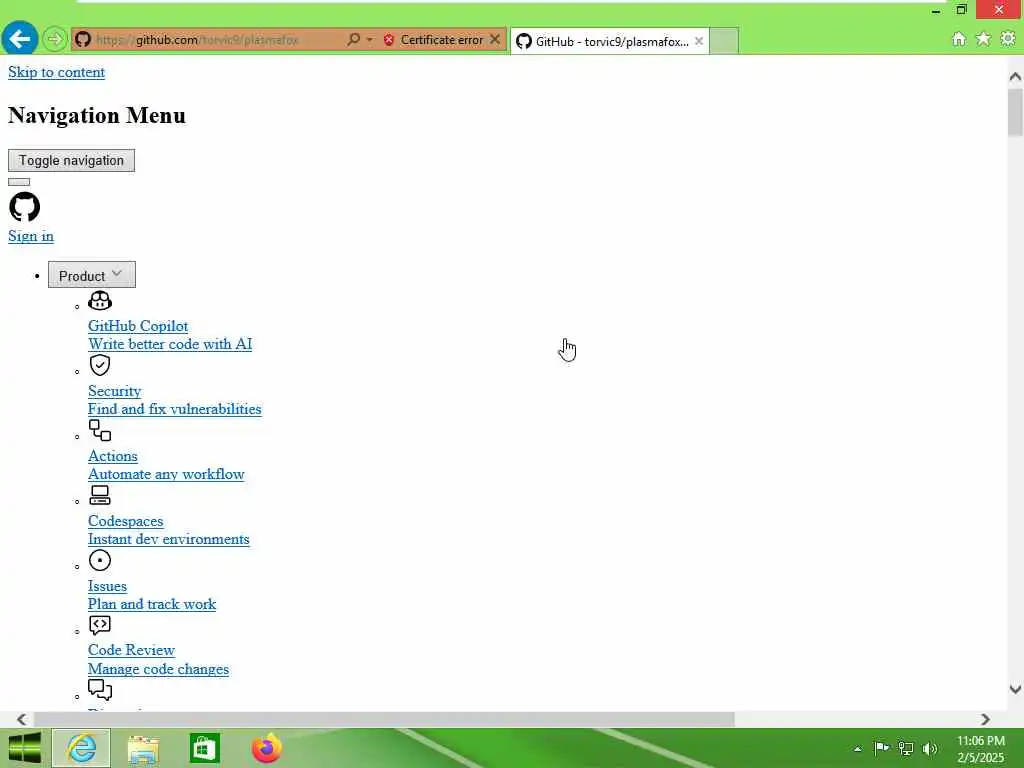Click the horizontal scrollbar thumb

pyautogui.click(x=384, y=719)
